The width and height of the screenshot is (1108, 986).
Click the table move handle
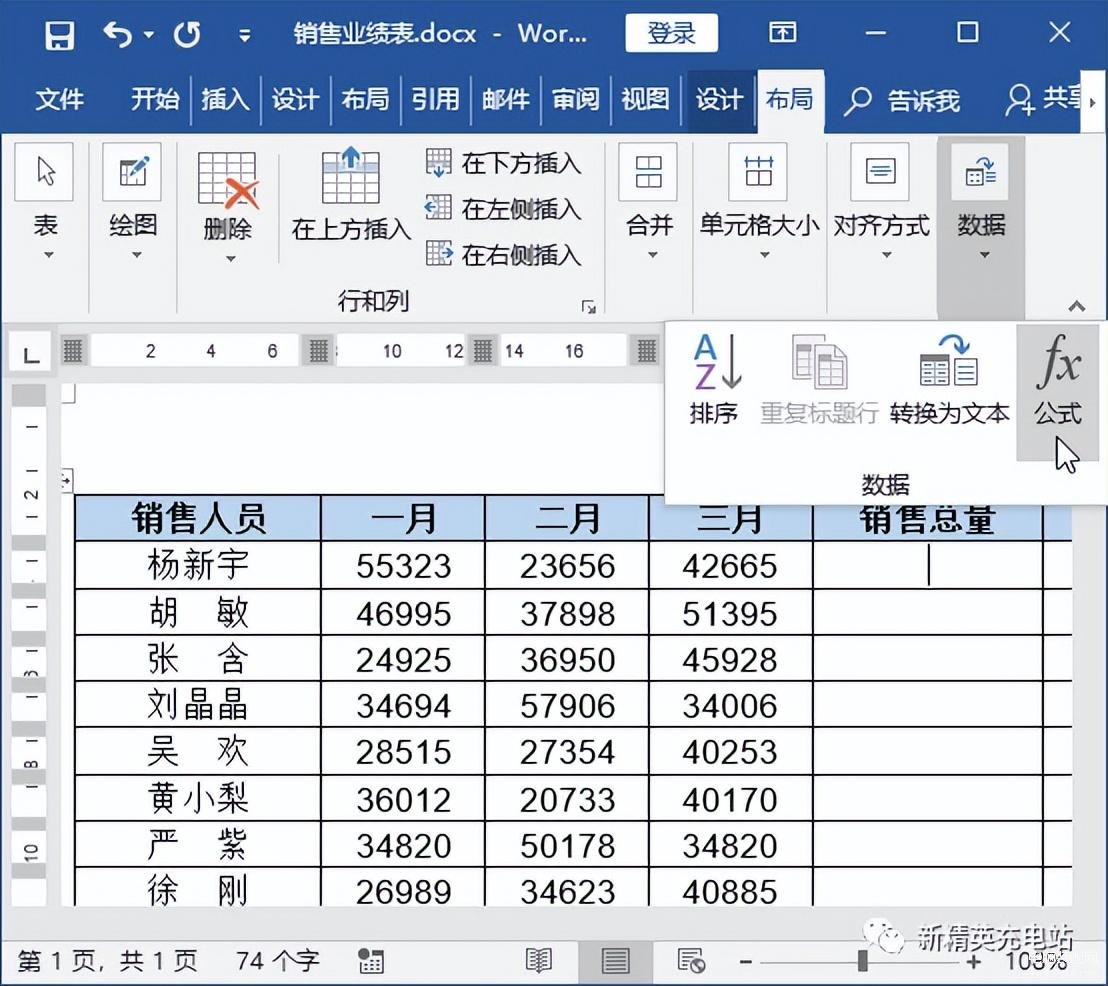click(x=66, y=482)
